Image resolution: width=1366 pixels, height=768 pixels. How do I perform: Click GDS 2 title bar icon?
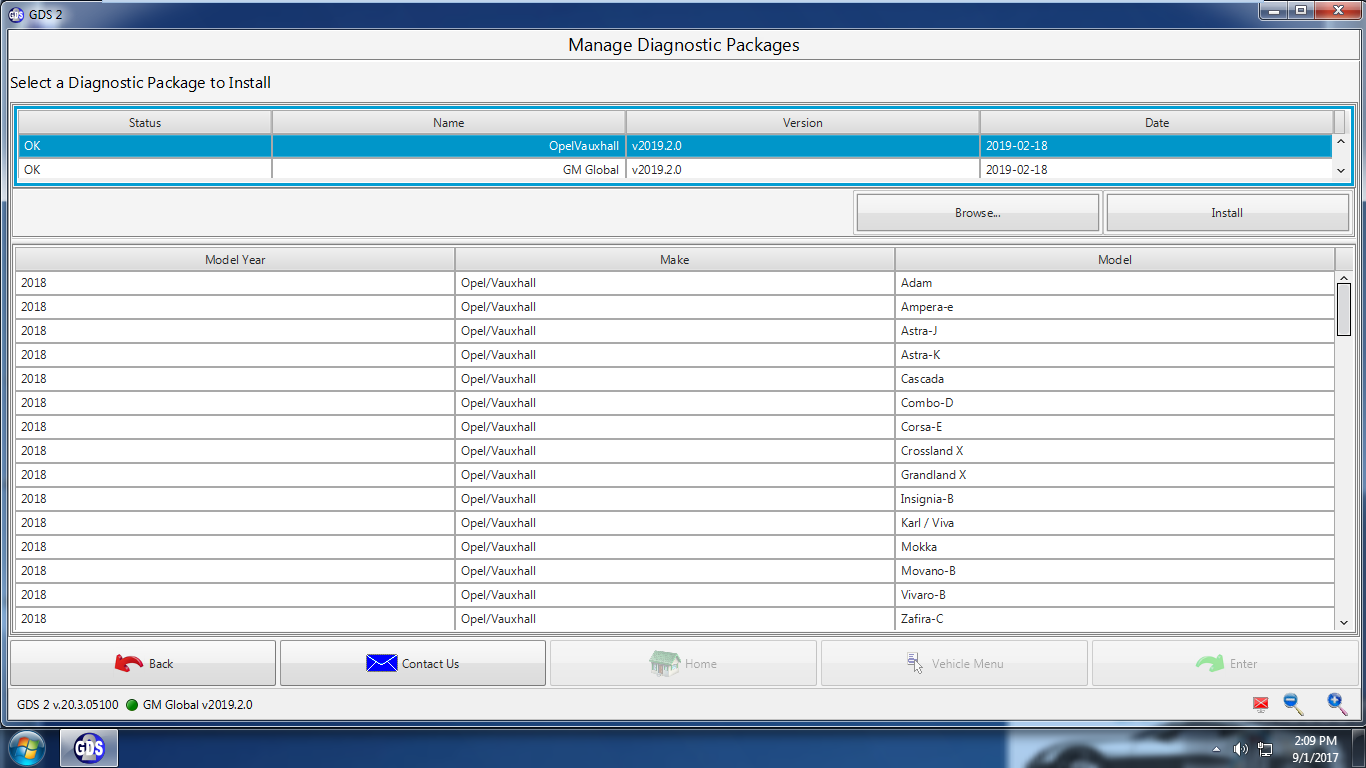click(x=16, y=14)
